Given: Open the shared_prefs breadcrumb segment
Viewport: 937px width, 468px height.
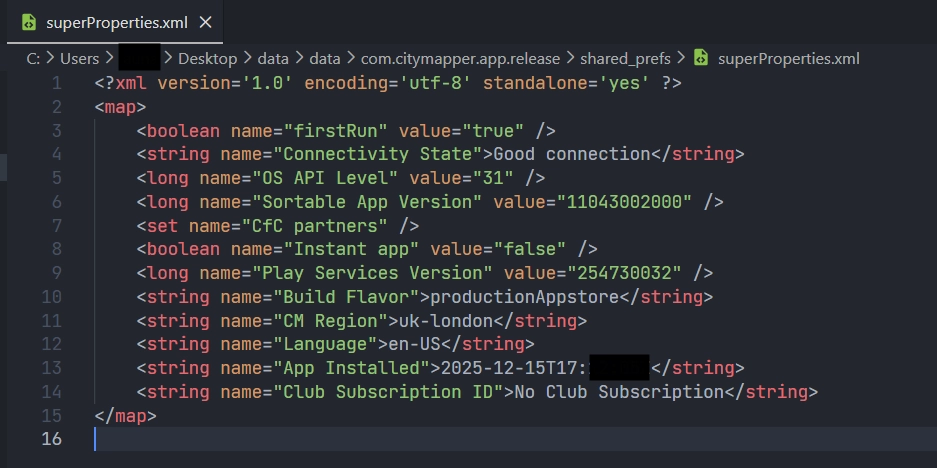Looking at the screenshot, I should point(625,59).
